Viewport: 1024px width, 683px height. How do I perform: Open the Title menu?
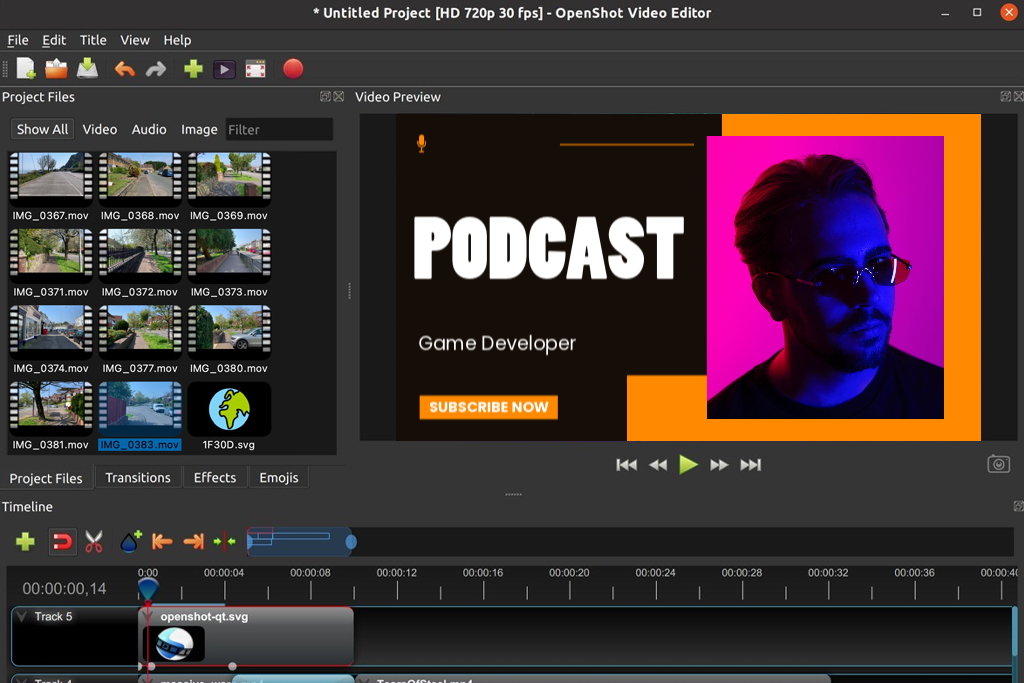click(x=93, y=40)
